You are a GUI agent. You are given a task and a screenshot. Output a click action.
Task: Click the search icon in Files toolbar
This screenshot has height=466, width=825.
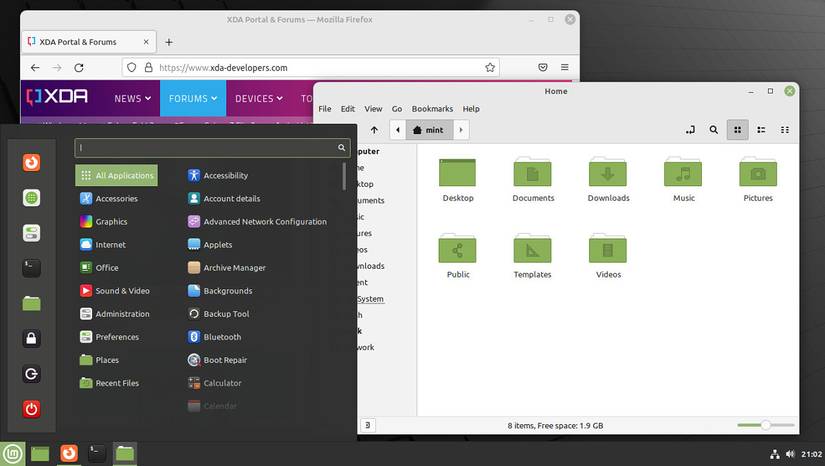[x=713, y=130]
